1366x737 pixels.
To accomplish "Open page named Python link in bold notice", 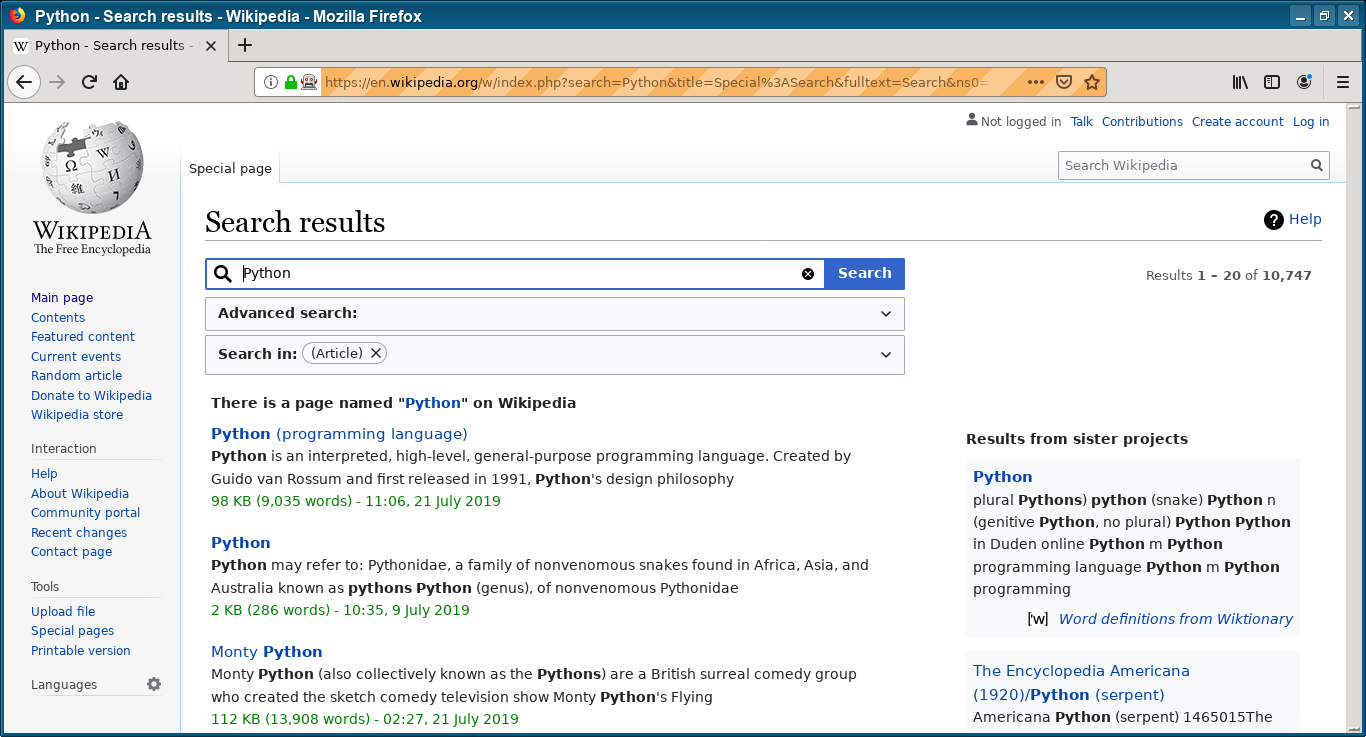I will click(x=433, y=403).
